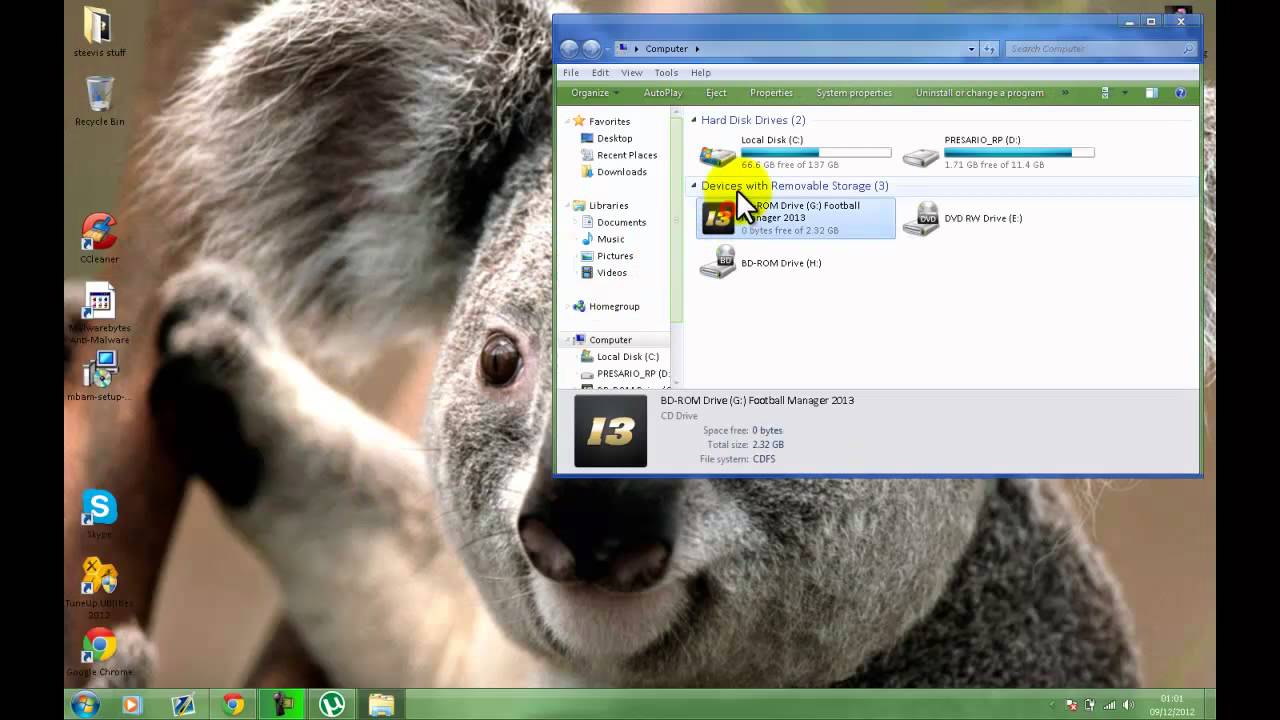This screenshot has width=1280, height=720.
Task: Toggle the preview pane icon in toolbar
Action: click(1151, 93)
